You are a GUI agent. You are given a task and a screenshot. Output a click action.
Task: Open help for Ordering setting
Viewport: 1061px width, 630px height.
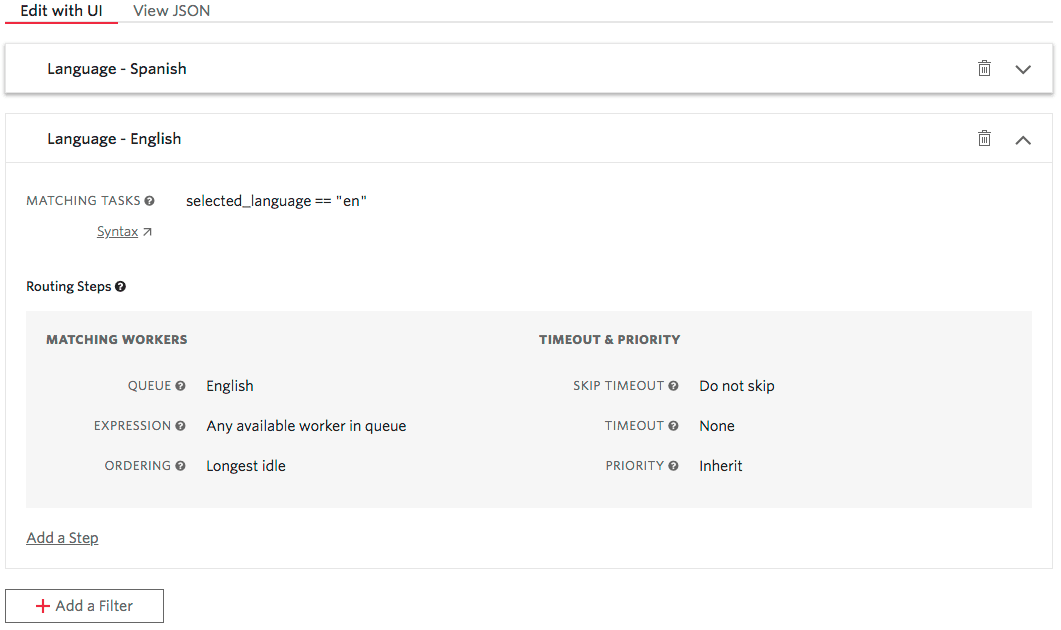tap(181, 465)
